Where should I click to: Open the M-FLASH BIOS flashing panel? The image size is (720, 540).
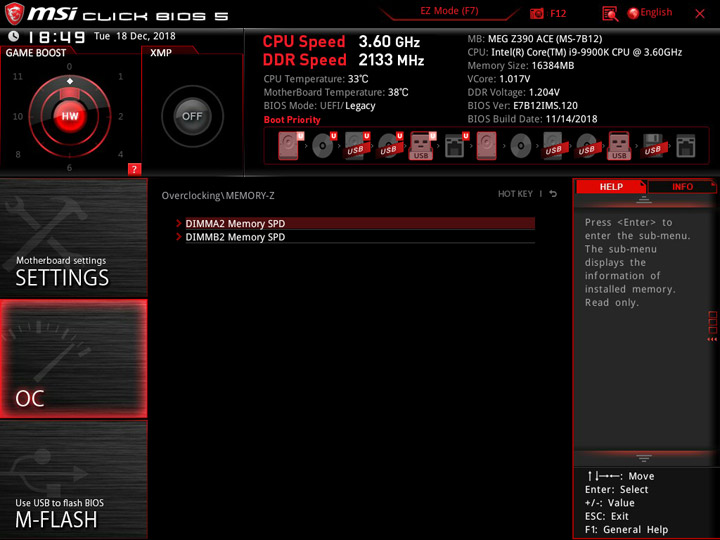tap(73, 479)
